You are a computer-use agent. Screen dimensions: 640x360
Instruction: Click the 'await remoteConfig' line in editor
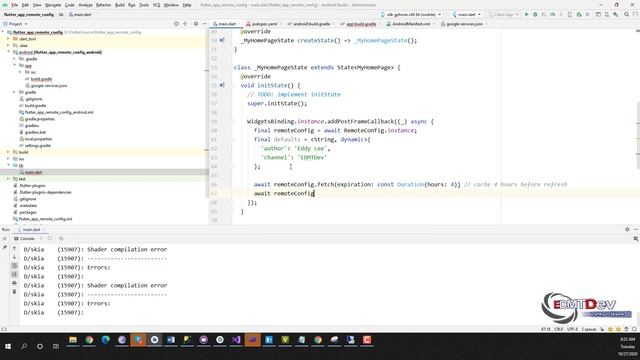pyautogui.click(x=284, y=193)
